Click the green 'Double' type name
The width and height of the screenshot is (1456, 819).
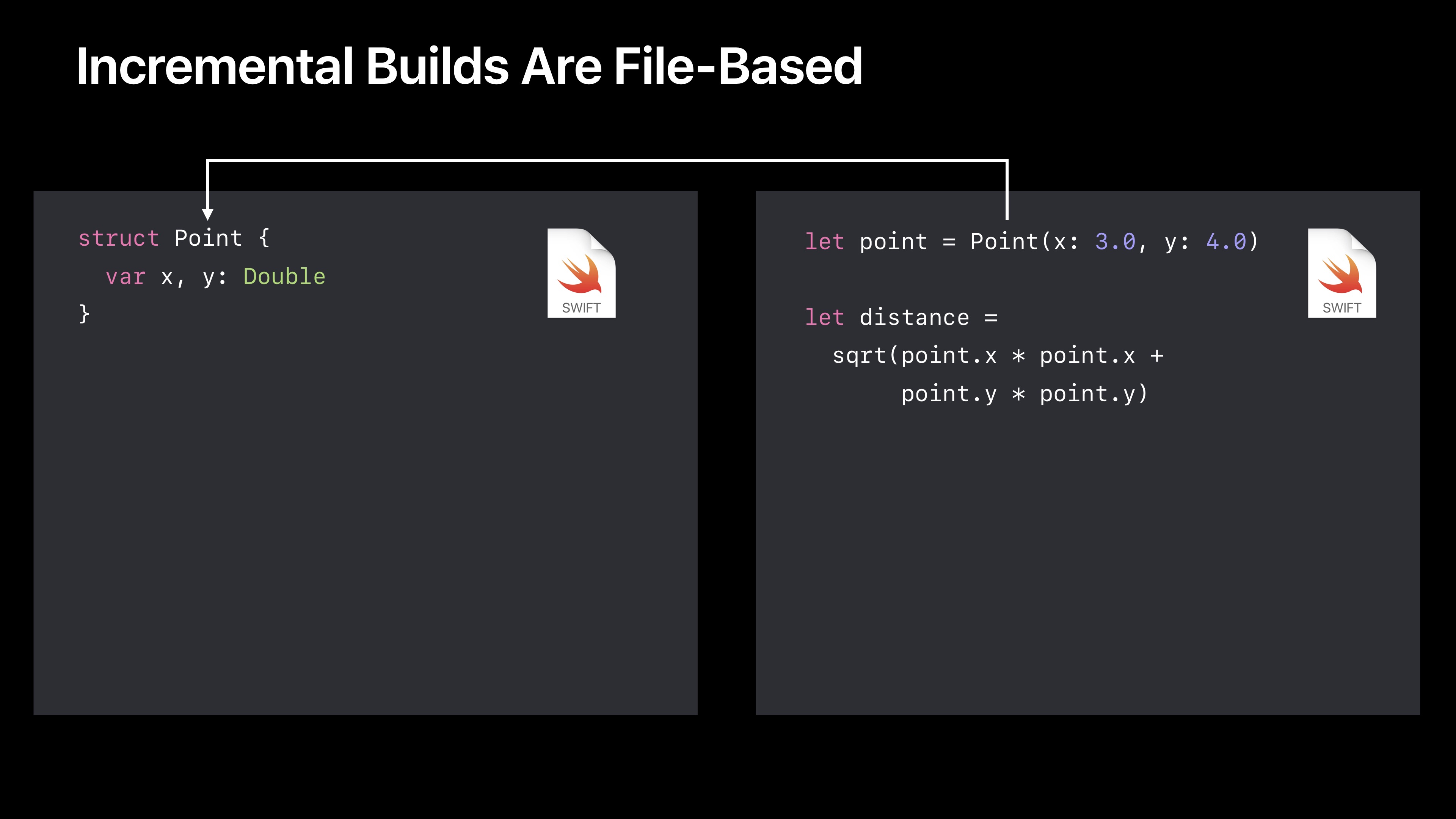(284, 276)
